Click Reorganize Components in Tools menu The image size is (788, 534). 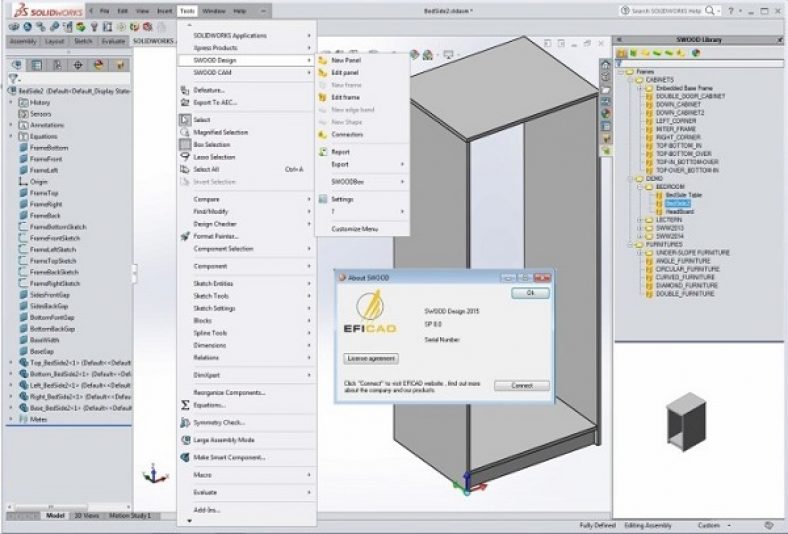click(x=229, y=393)
